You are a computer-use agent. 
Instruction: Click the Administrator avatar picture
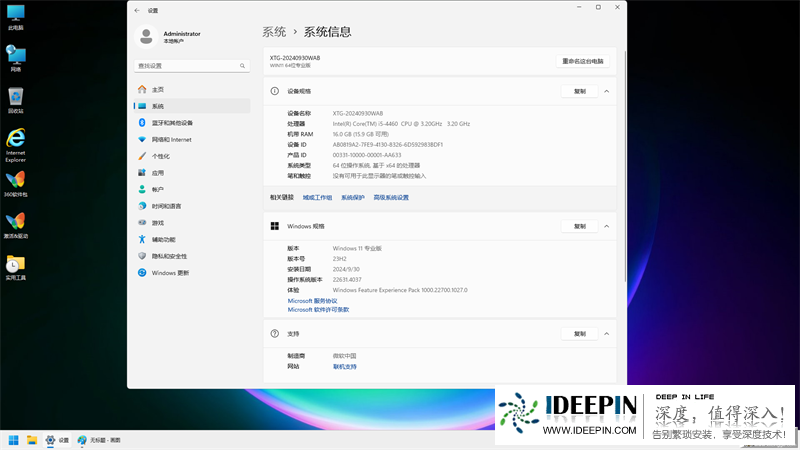(146, 37)
